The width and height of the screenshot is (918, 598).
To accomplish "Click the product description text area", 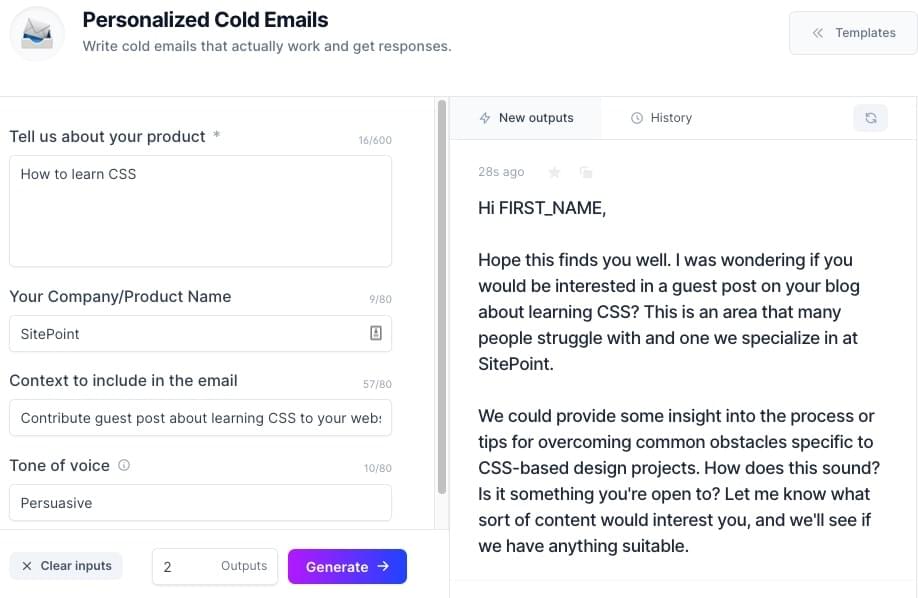I will [x=200, y=211].
